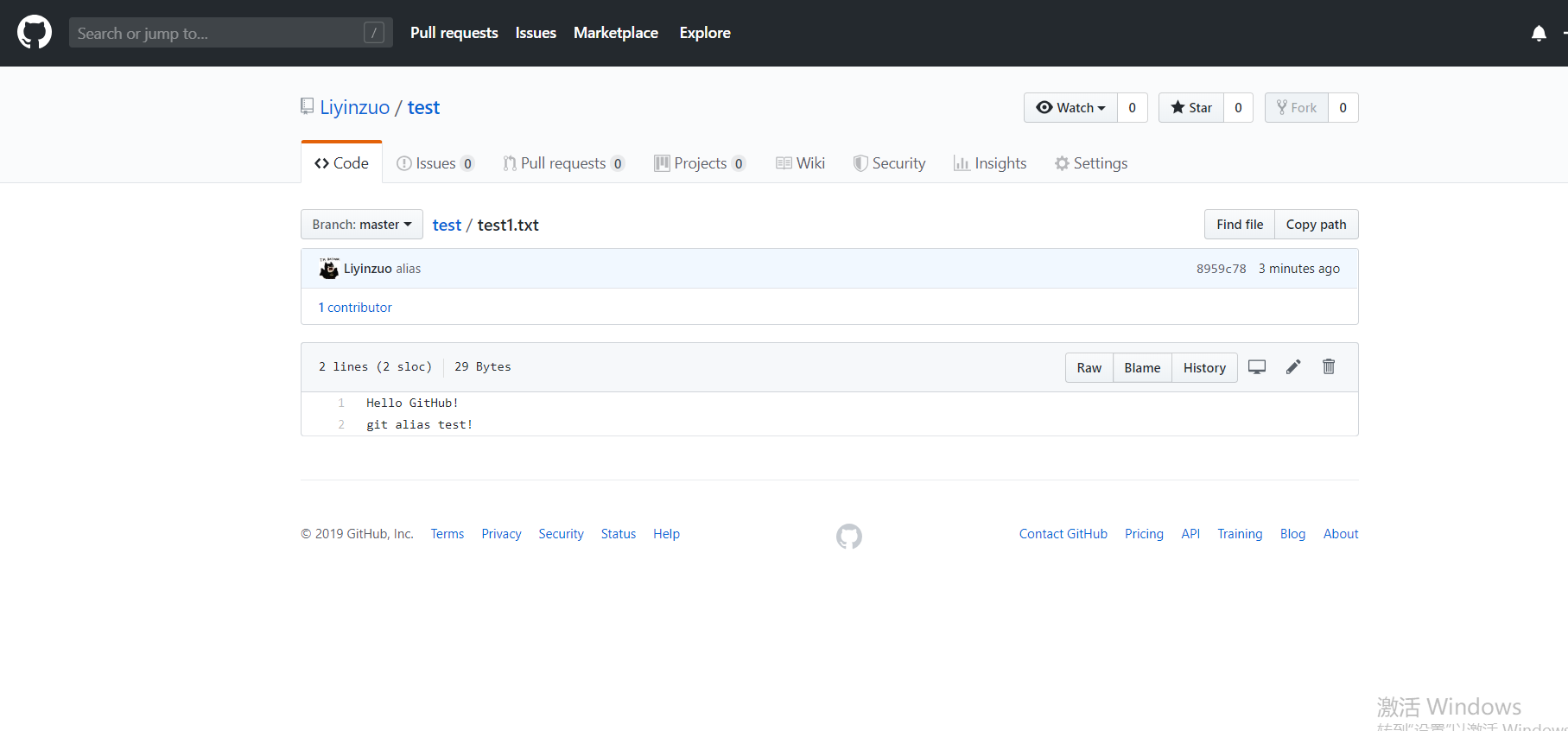
Task: Click the '2 lines (2 sloc)' text
Action: [x=375, y=367]
